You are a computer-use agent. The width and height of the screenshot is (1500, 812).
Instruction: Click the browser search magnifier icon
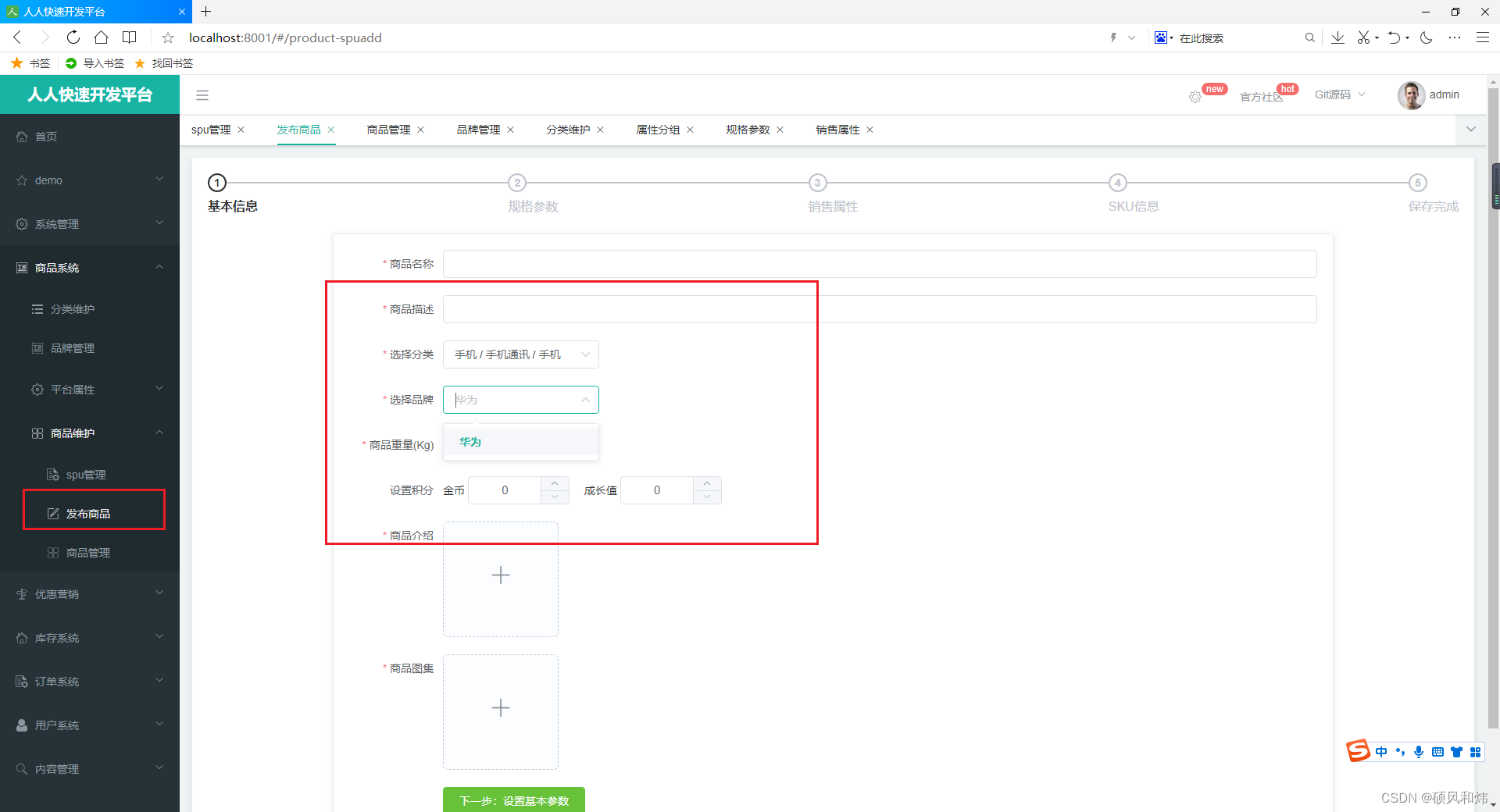click(1309, 37)
